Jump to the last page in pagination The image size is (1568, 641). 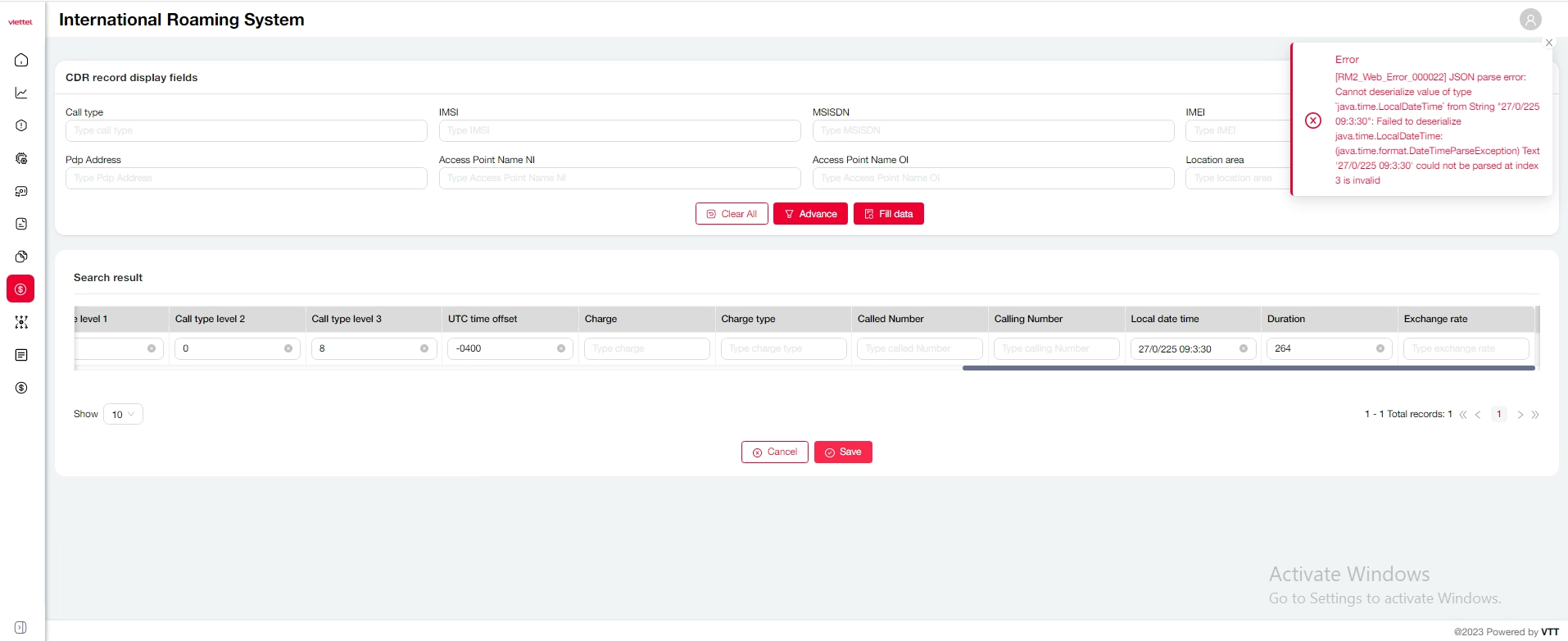tap(1535, 415)
